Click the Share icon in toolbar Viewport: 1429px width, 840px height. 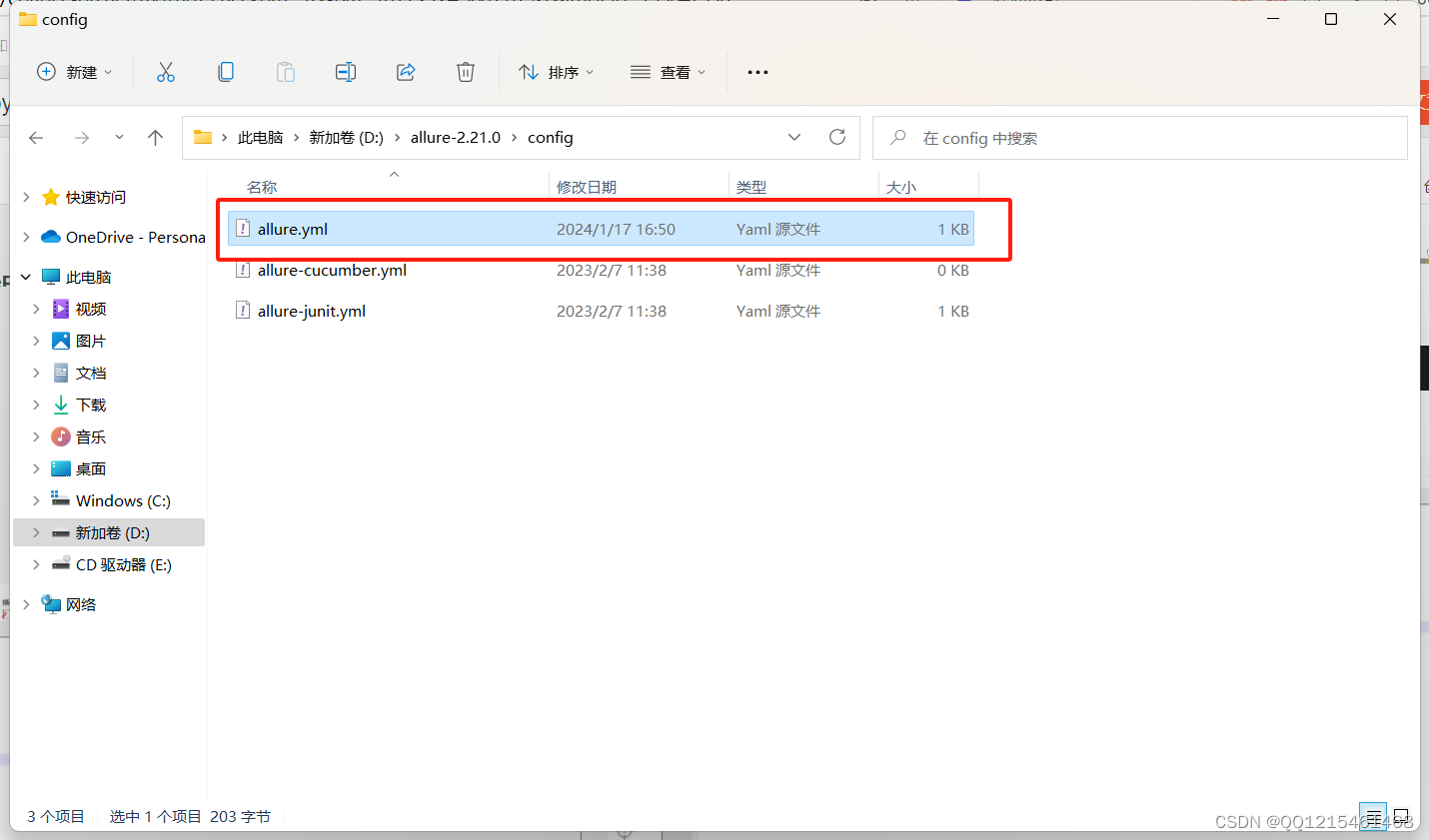[406, 72]
